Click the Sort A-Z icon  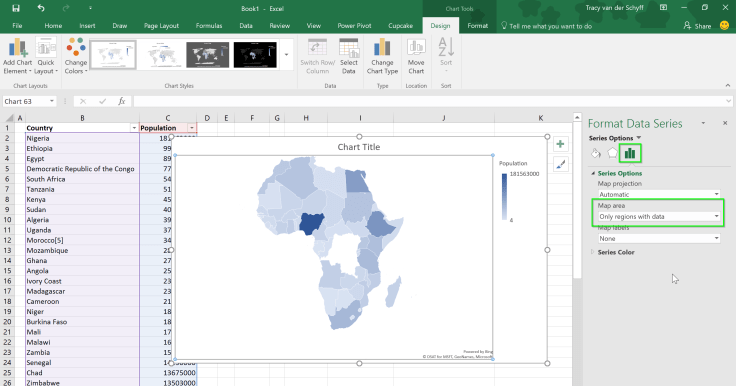click(446, 47)
